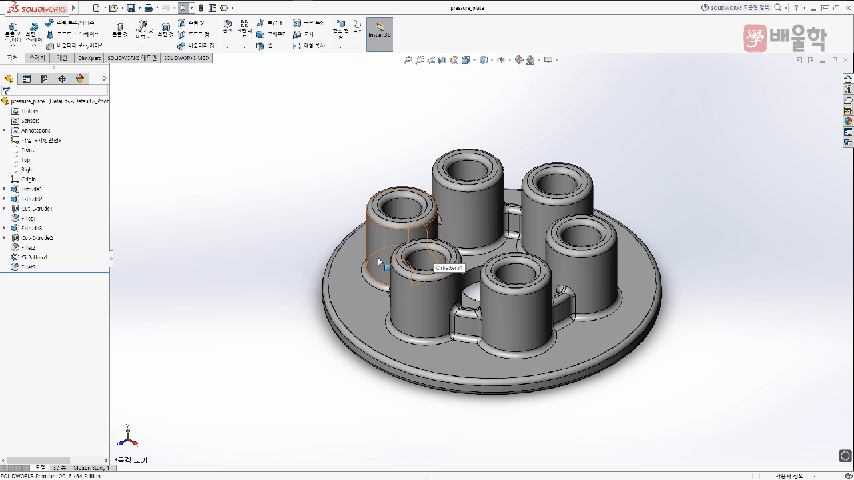Click Zoom to Area in the view toolbar
854x480 pixels.
click(419, 60)
